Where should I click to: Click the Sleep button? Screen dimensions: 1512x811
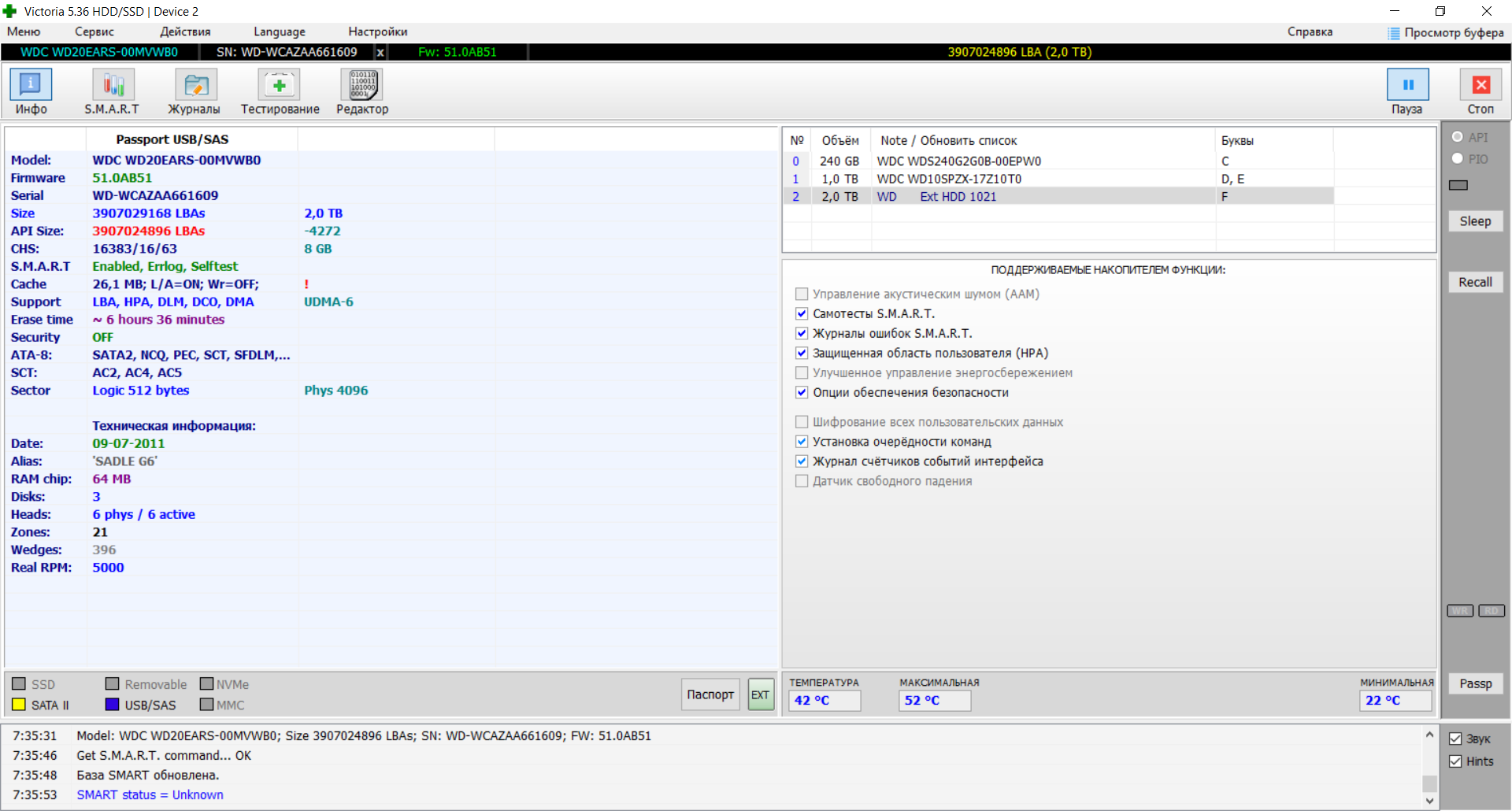1476,221
